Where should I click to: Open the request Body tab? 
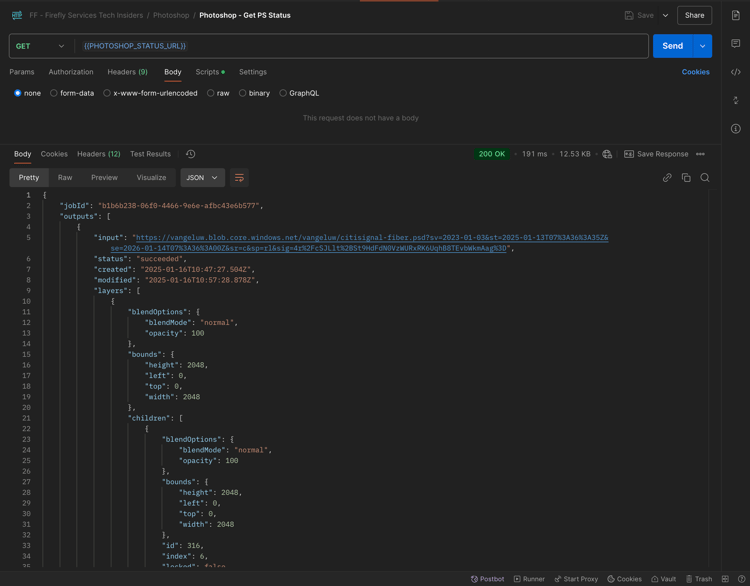click(173, 72)
